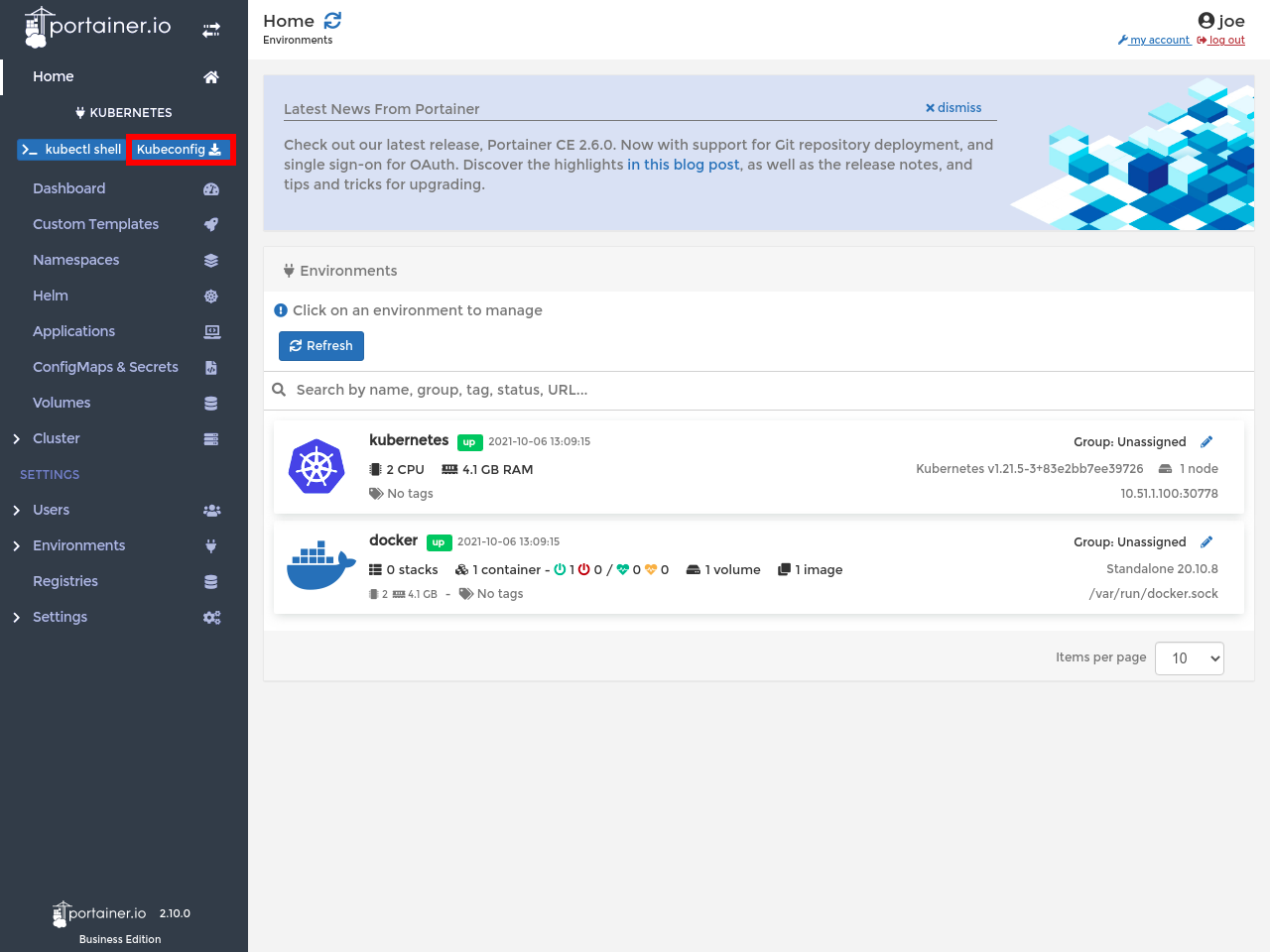
Task: Open the docker environment name
Action: [393, 540]
